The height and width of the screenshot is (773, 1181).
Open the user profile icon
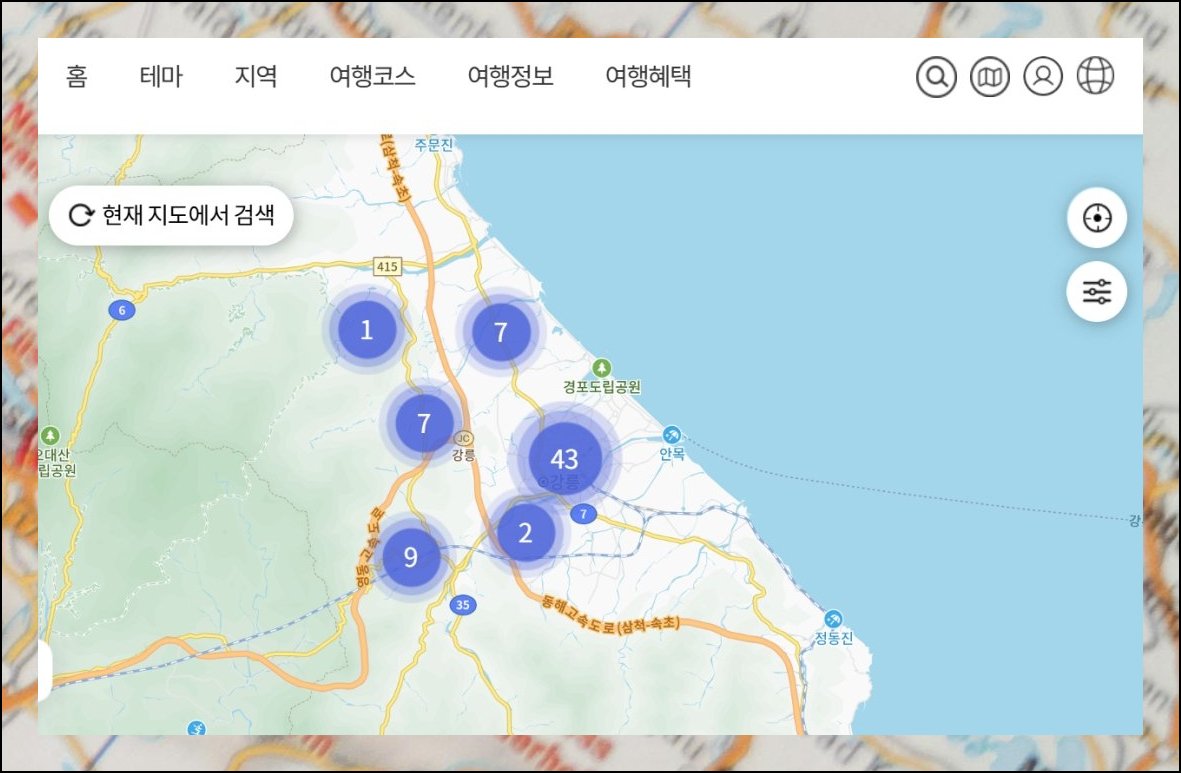pyautogui.click(x=1043, y=76)
